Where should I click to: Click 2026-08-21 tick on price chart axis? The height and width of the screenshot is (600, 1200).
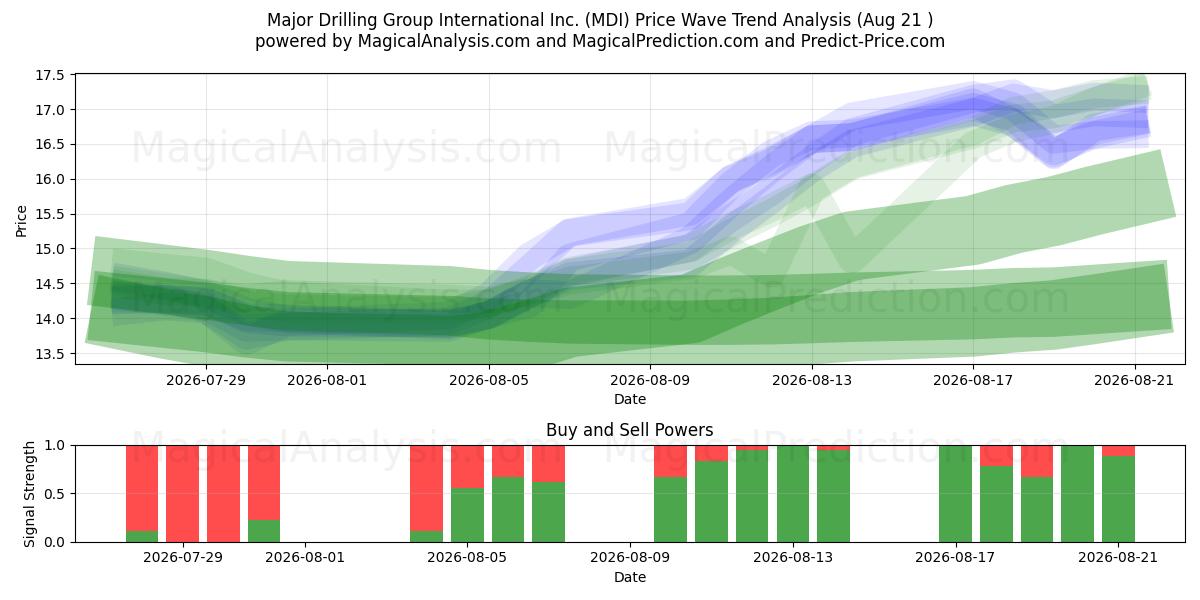(x=1135, y=380)
